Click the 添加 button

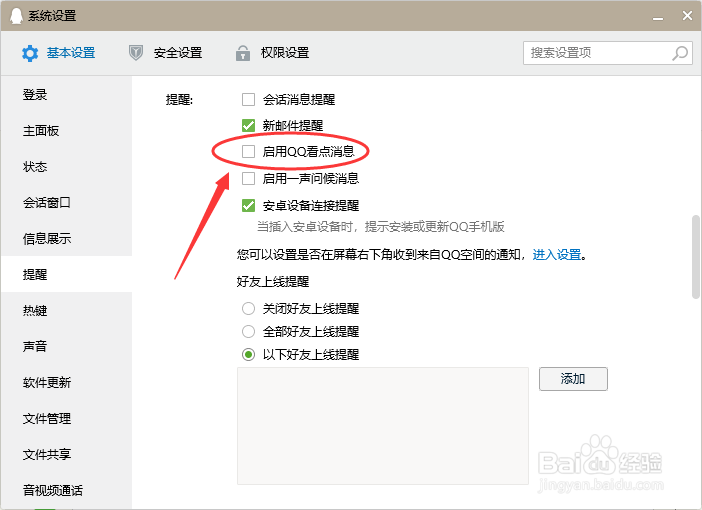pyautogui.click(x=573, y=379)
